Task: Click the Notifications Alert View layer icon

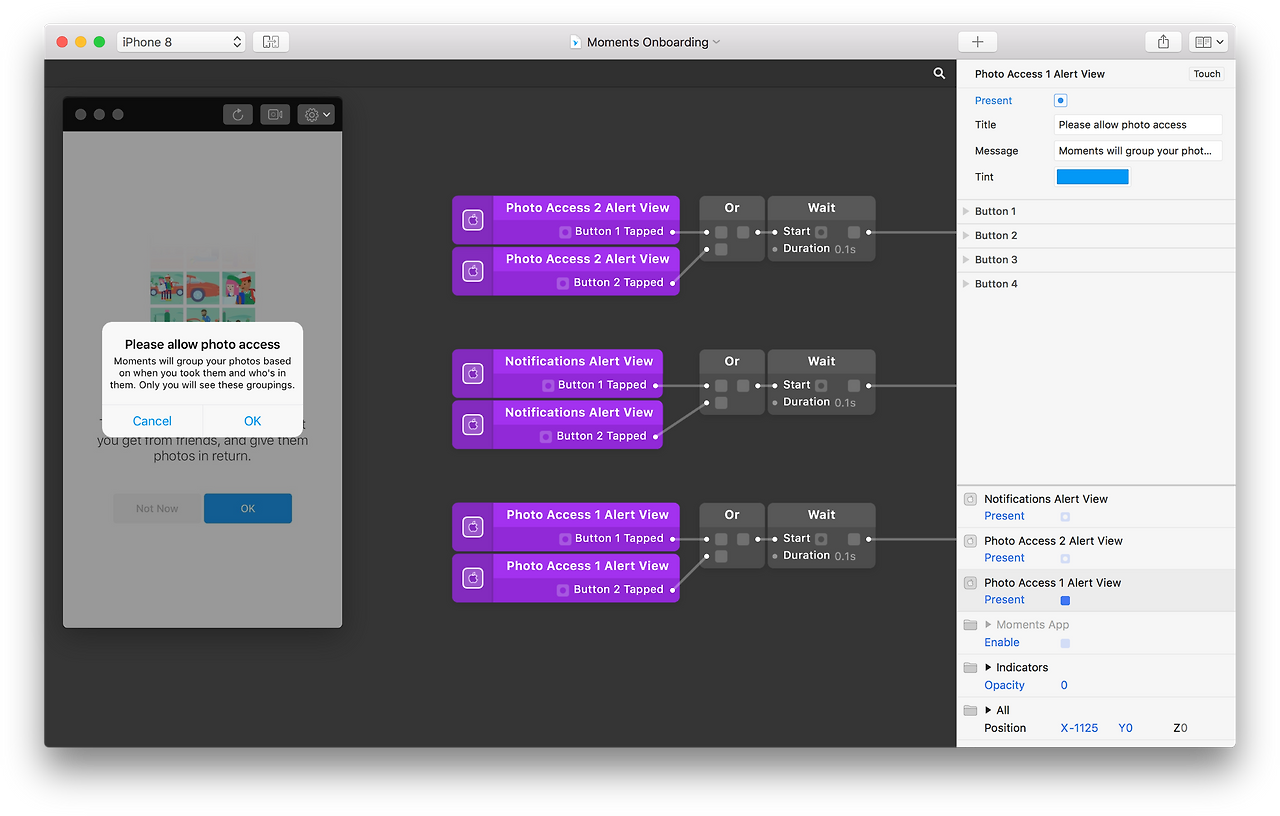Action: click(969, 498)
